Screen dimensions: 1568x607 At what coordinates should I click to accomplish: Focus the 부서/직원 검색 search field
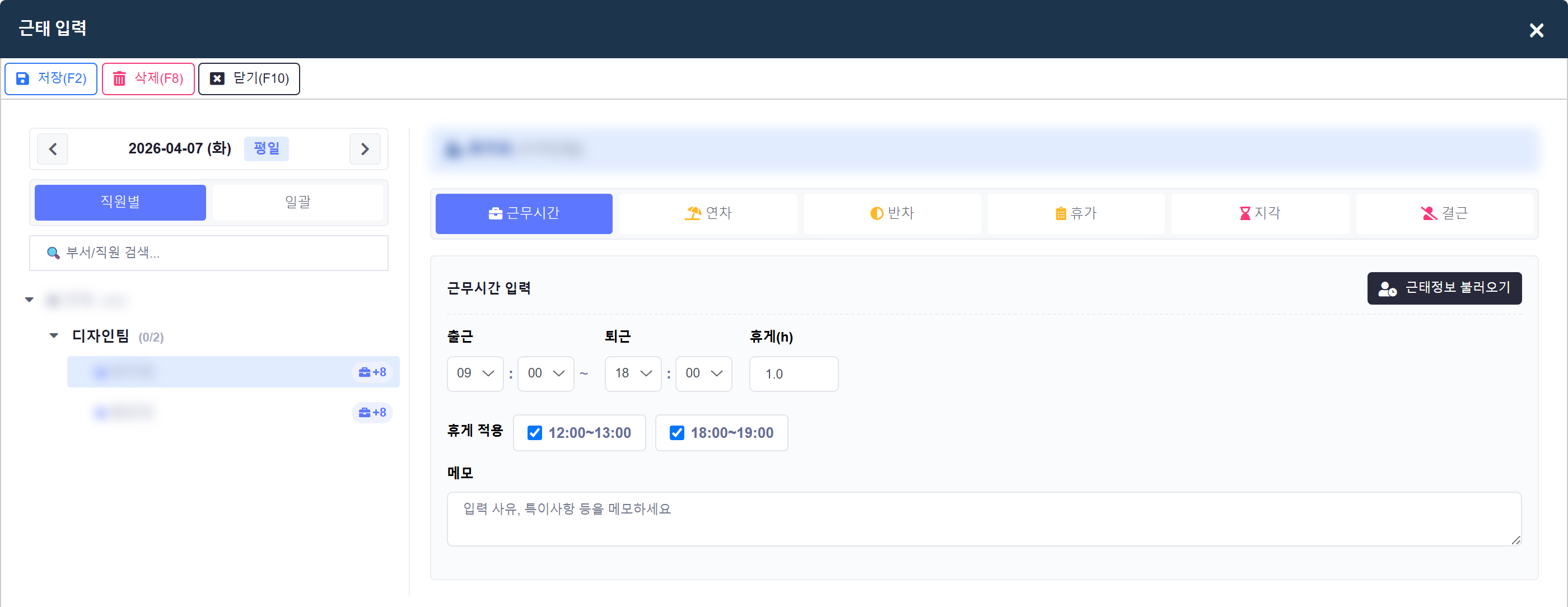(209, 253)
